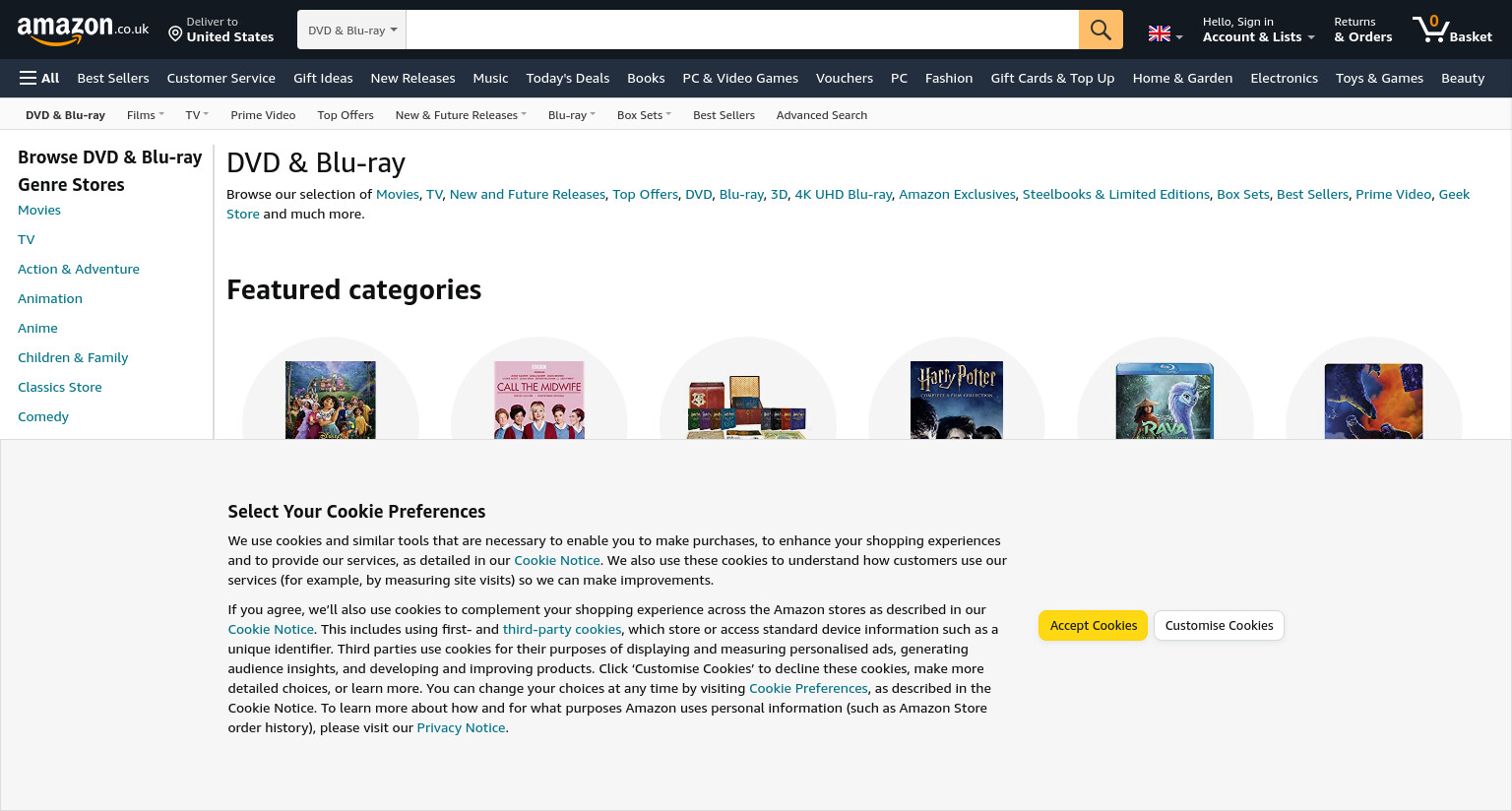
Task: Click Steelbooks & Limited Editions link
Action: pos(1116,194)
